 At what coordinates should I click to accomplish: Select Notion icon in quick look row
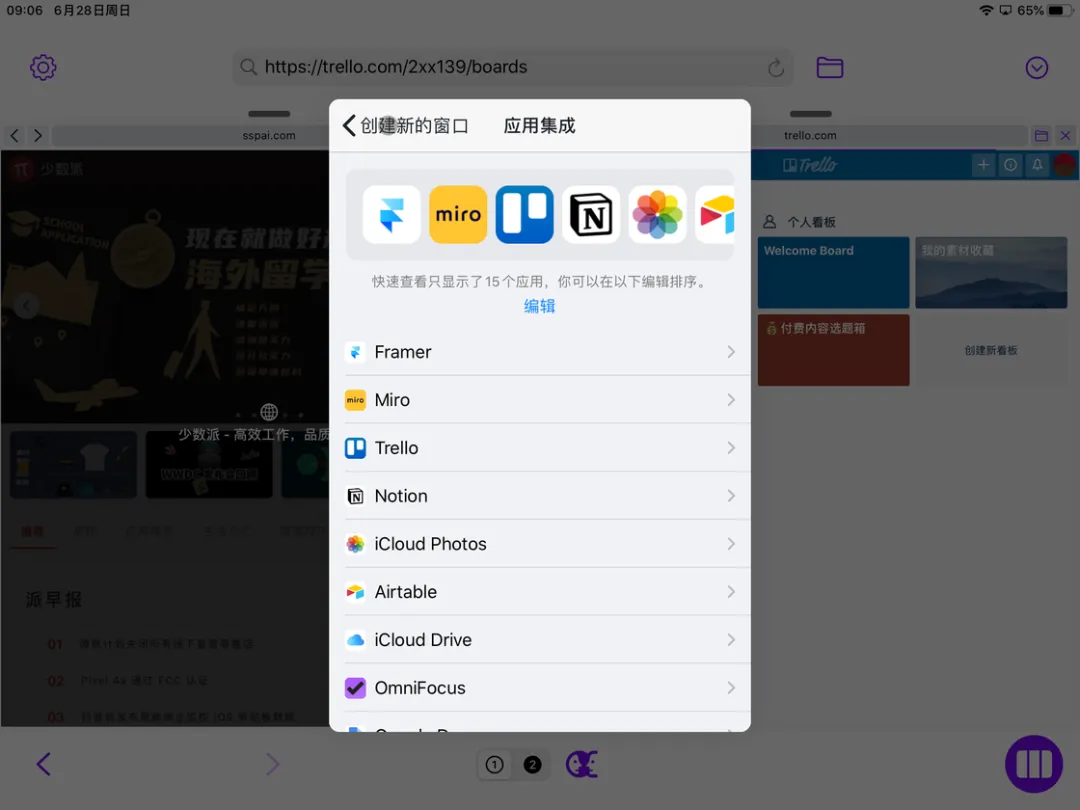tap(591, 214)
